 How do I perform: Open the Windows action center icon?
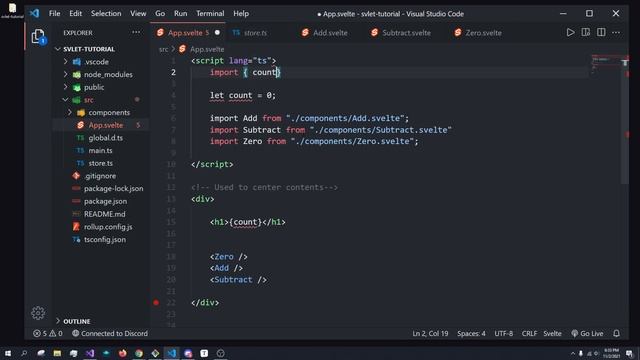tap(629, 353)
